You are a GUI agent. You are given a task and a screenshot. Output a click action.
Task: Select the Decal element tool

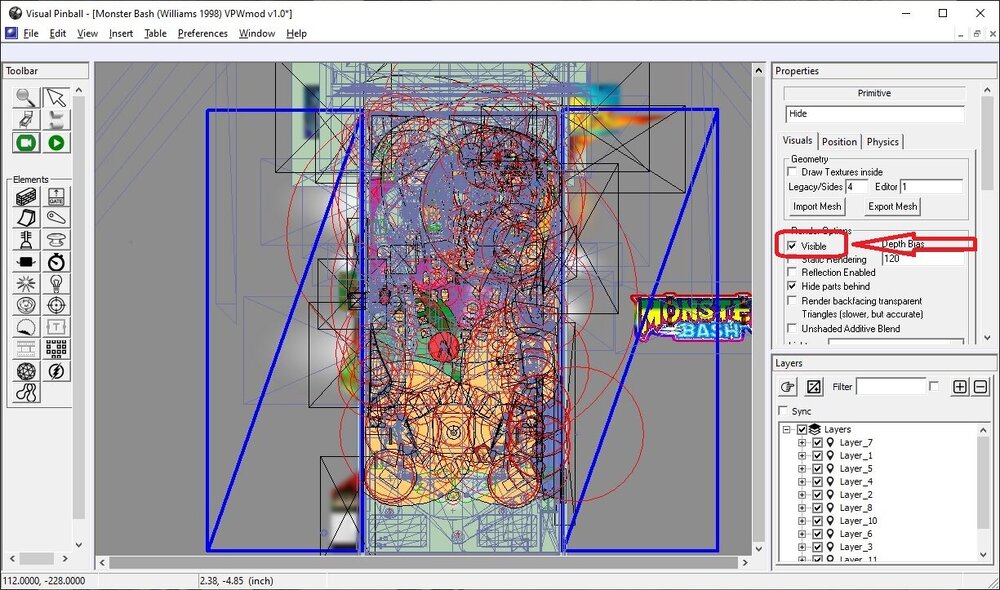tap(26, 327)
